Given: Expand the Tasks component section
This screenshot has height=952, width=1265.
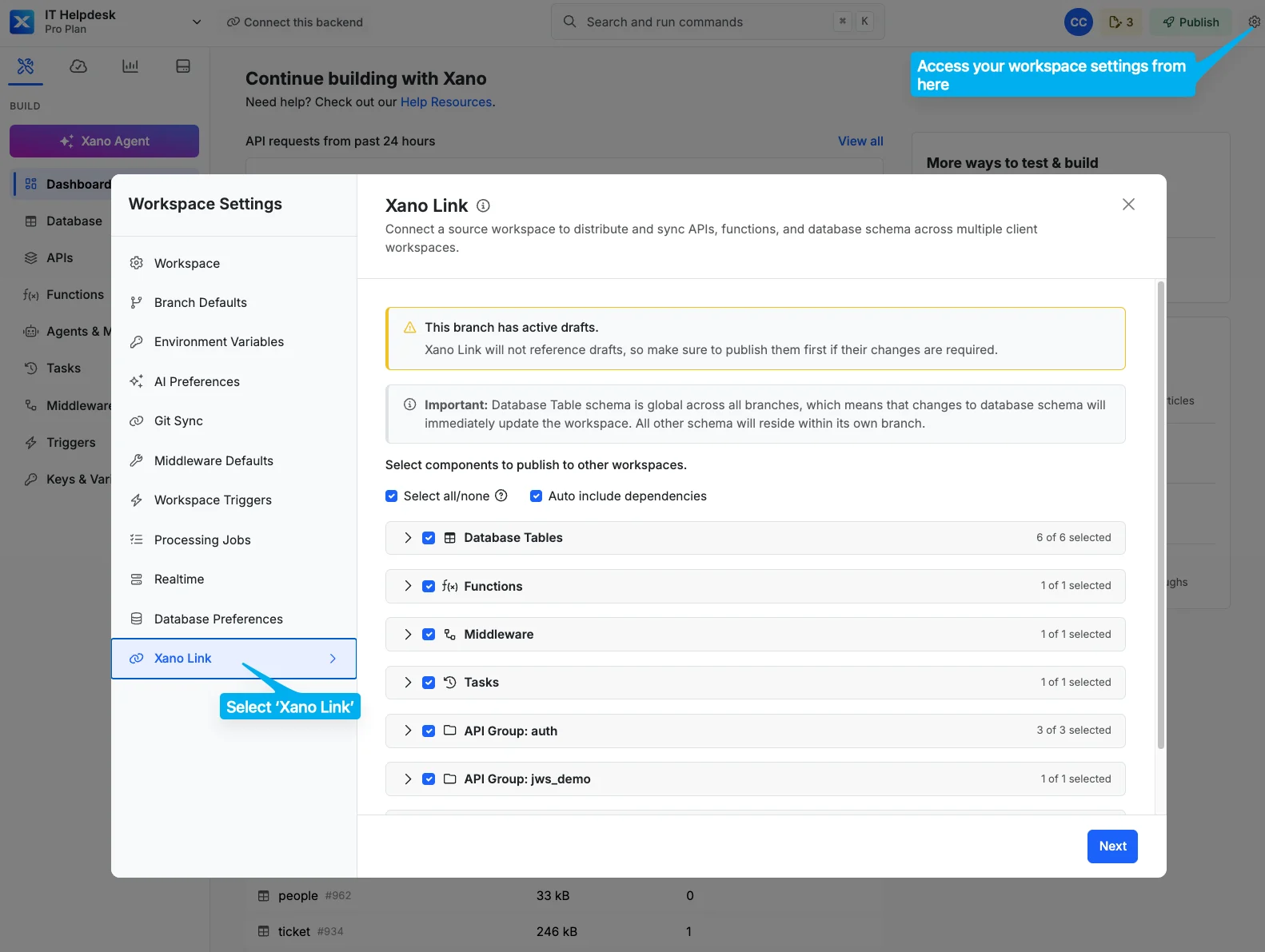Looking at the screenshot, I should tap(408, 683).
